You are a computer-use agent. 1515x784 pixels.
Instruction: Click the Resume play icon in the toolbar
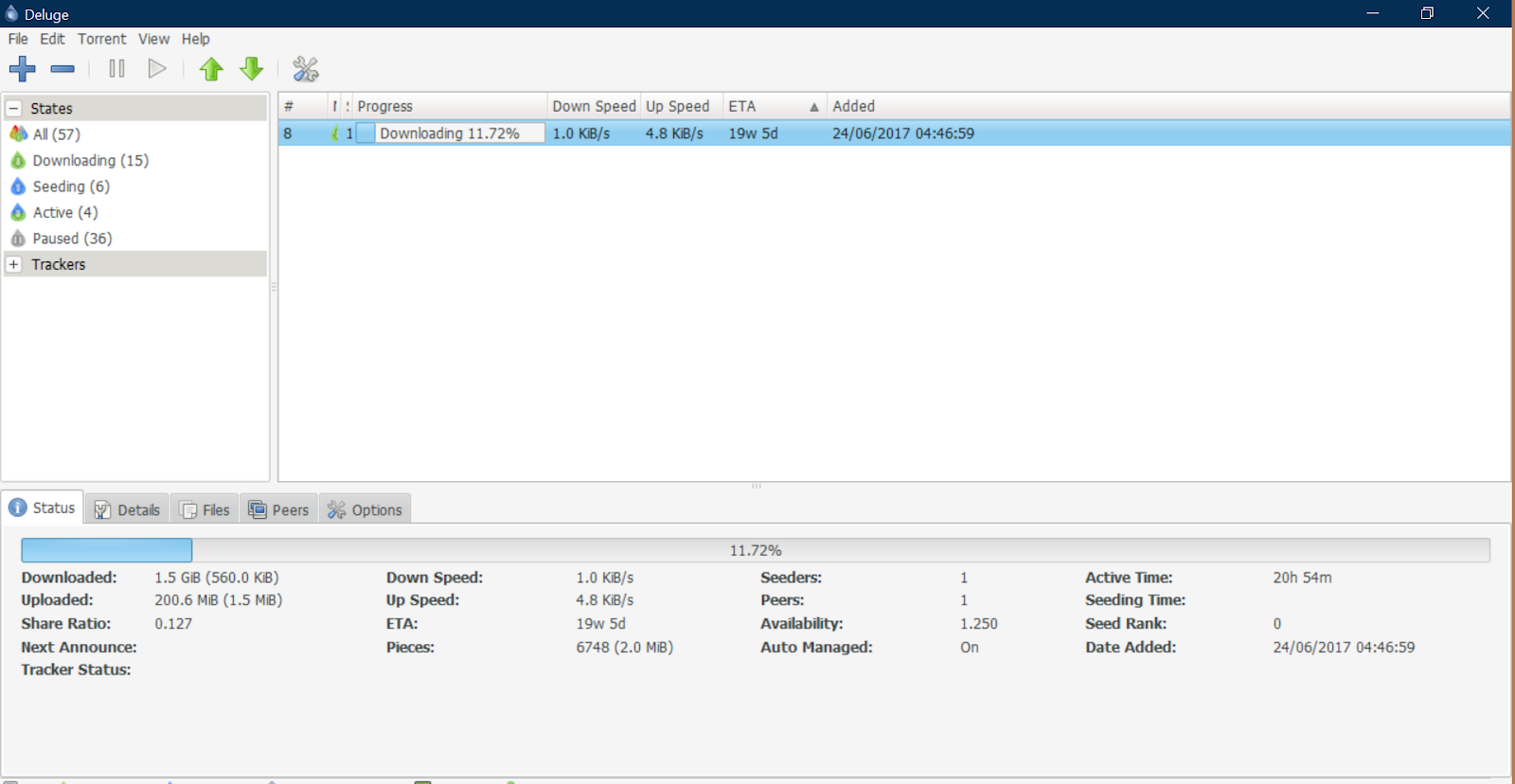[x=157, y=68]
